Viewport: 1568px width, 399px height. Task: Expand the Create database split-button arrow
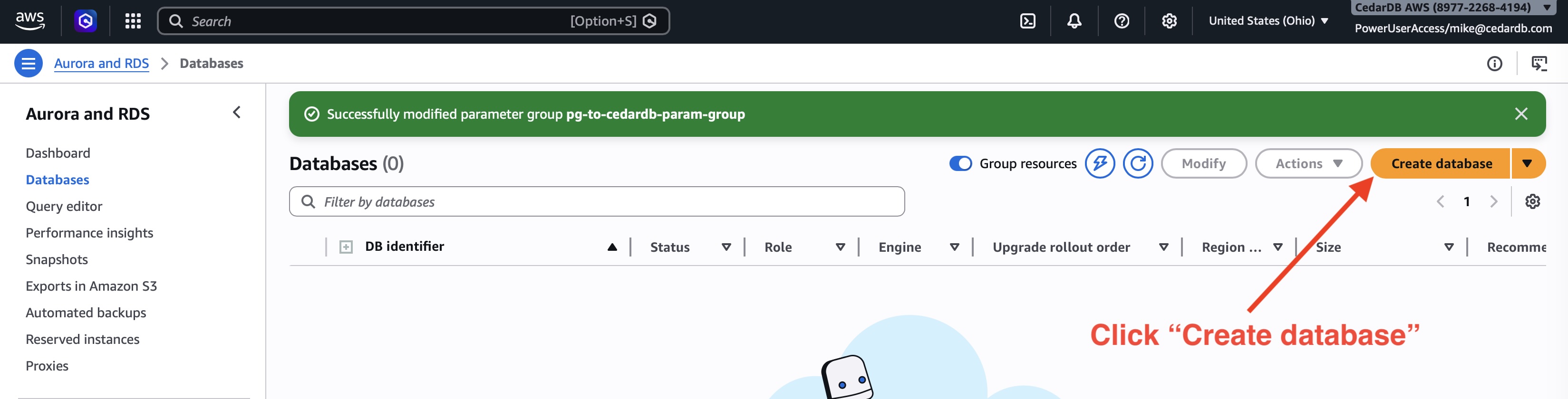(x=1527, y=163)
